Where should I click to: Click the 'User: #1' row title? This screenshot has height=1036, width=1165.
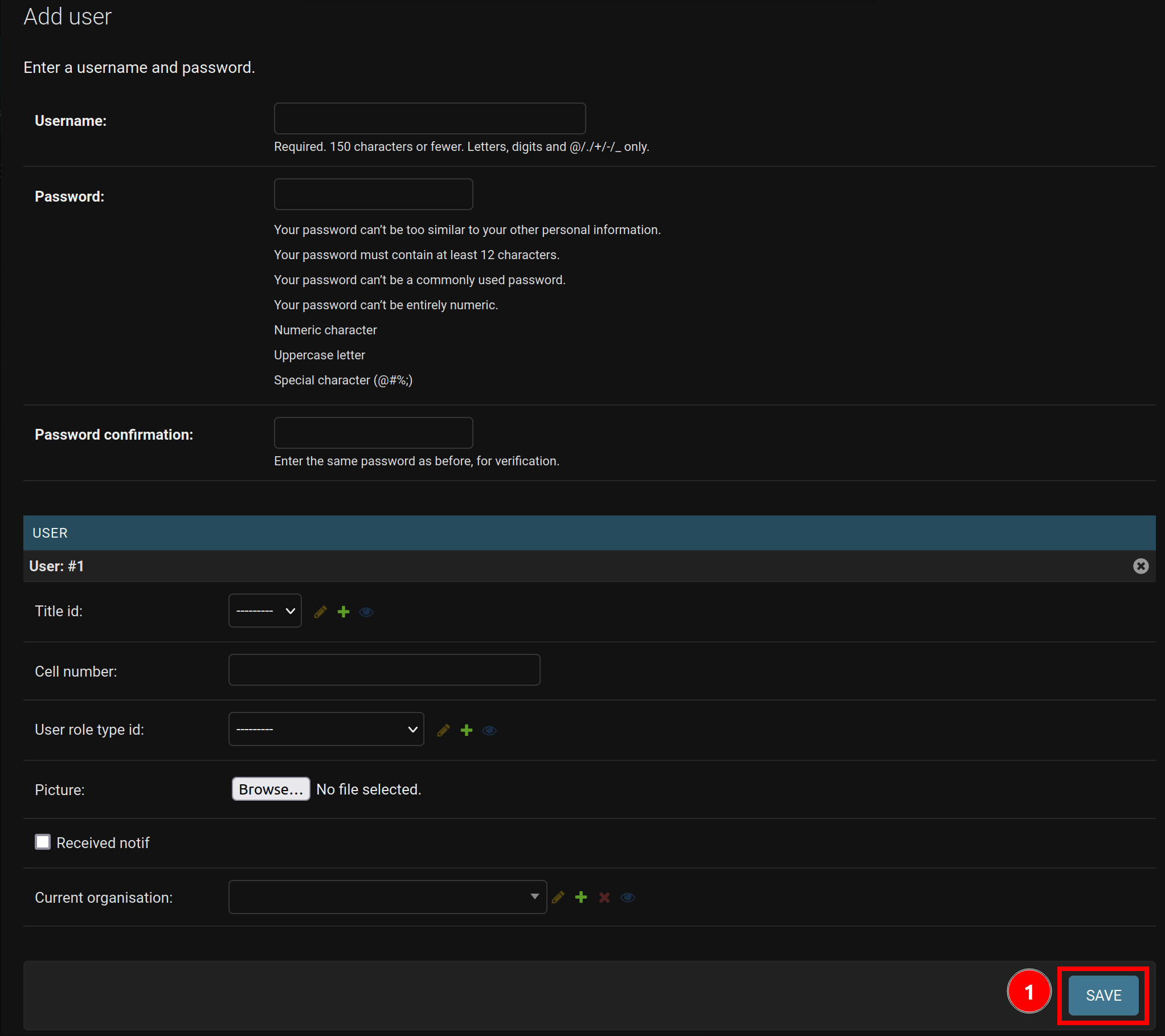[56, 566]
